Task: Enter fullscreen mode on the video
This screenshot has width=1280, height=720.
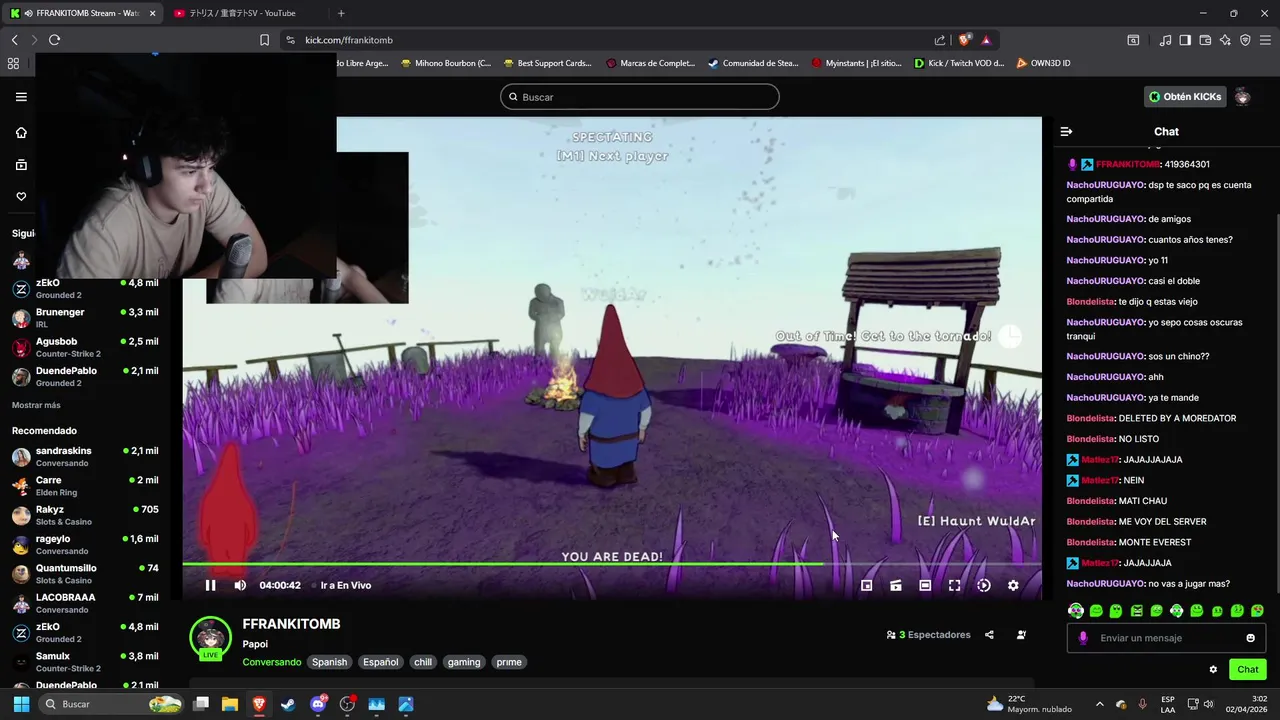Action: tap(954, 585)
